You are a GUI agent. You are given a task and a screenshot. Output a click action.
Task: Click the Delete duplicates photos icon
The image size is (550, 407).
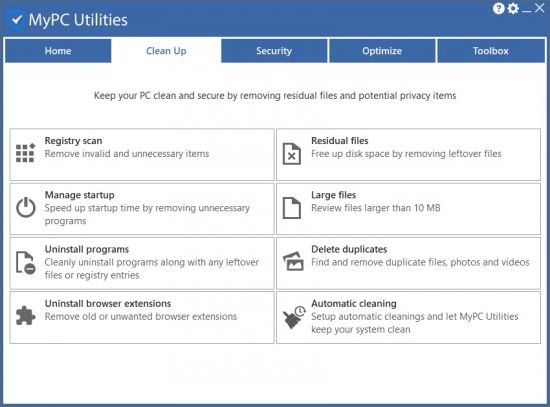[293, 261]
